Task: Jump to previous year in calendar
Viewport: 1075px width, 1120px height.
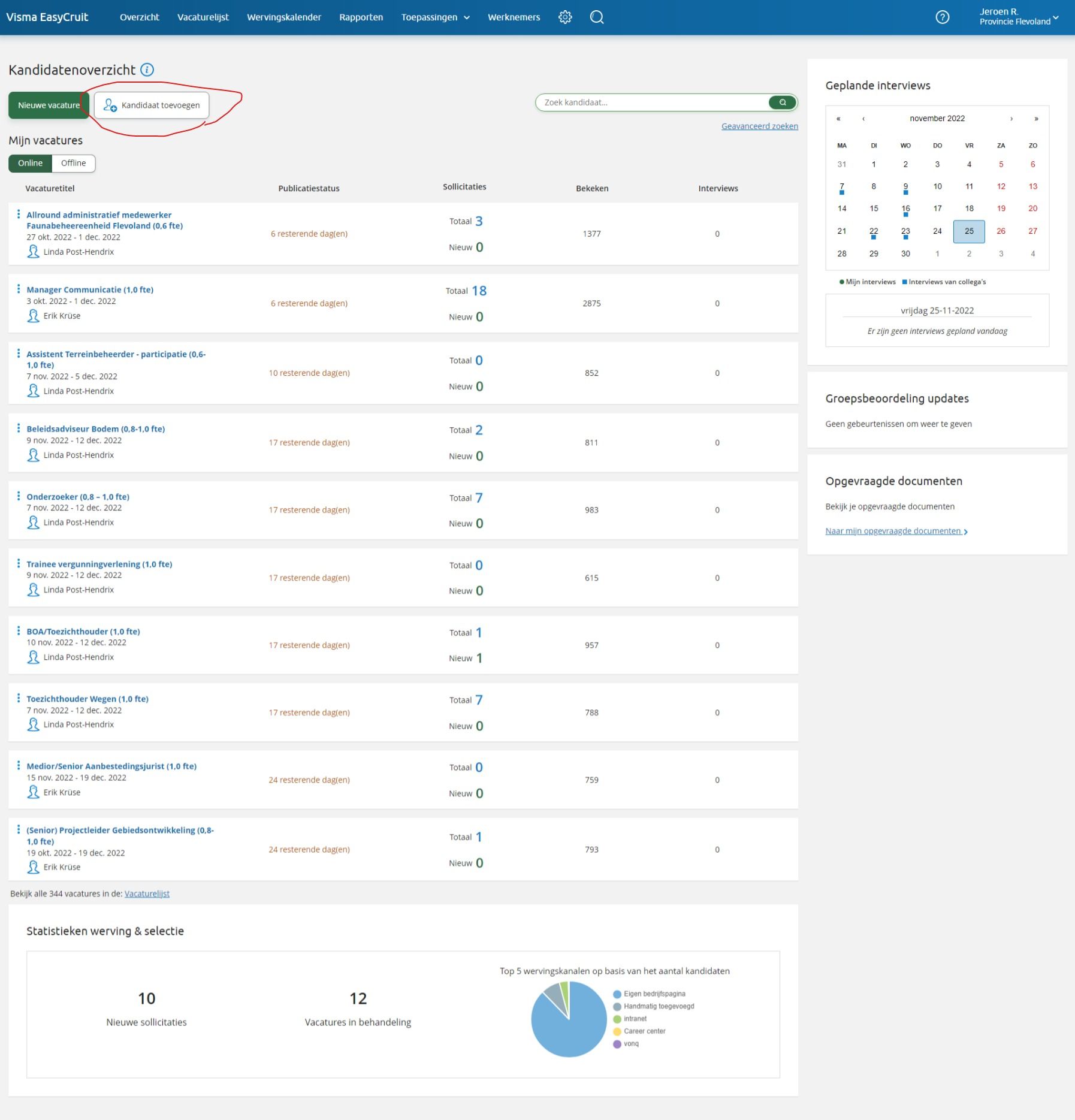Action: [838, 119]
